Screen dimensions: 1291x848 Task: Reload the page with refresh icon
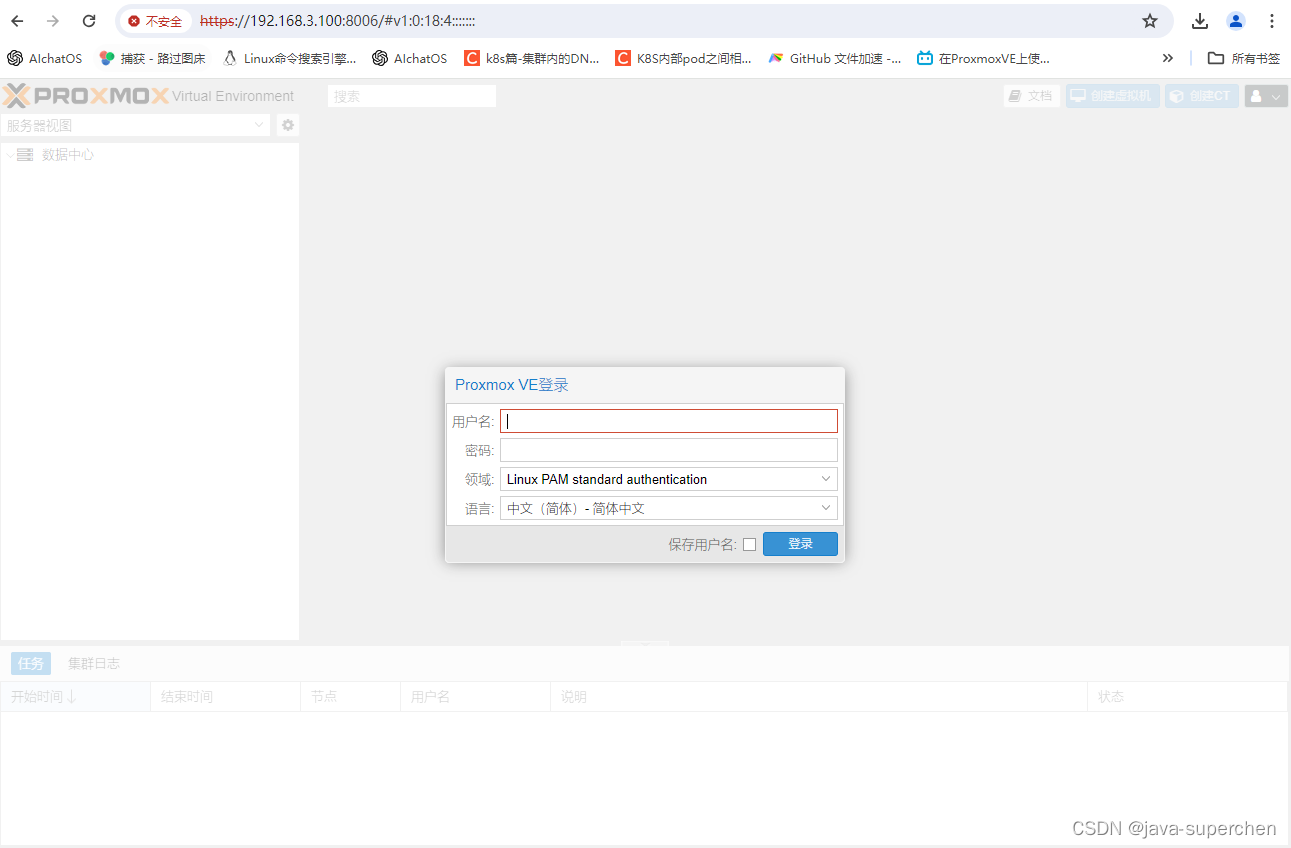pos(89,21)
